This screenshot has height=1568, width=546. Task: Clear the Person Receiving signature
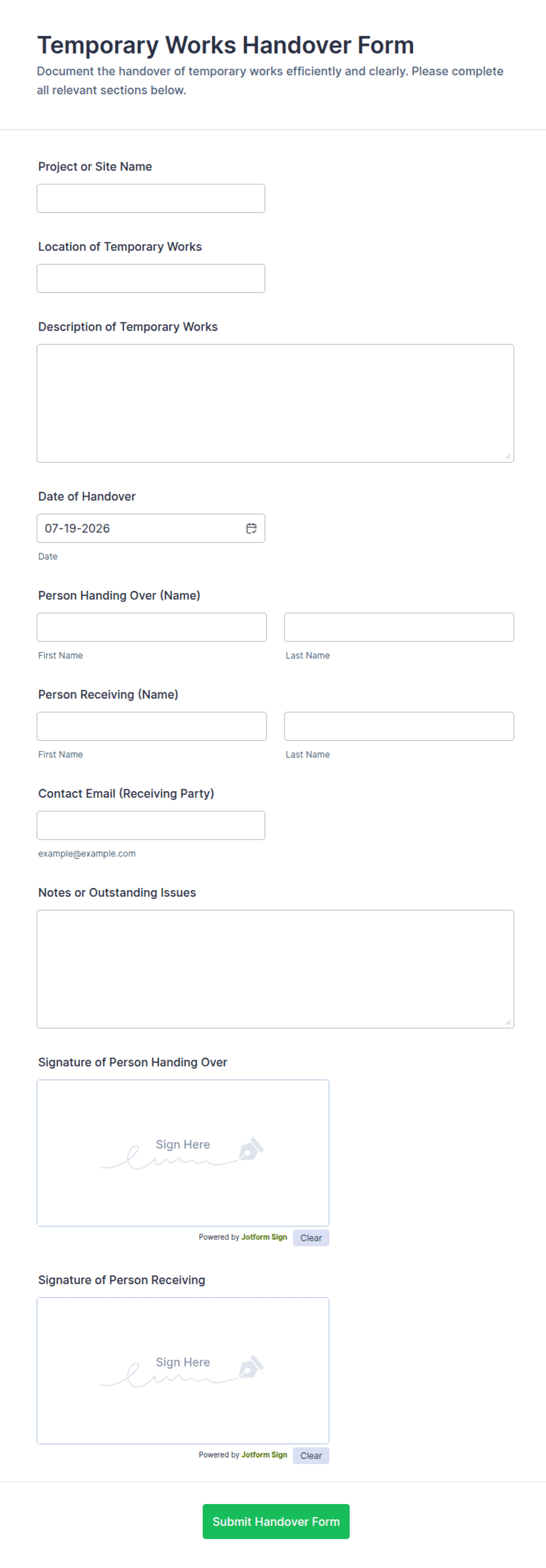pos(311,1455)
